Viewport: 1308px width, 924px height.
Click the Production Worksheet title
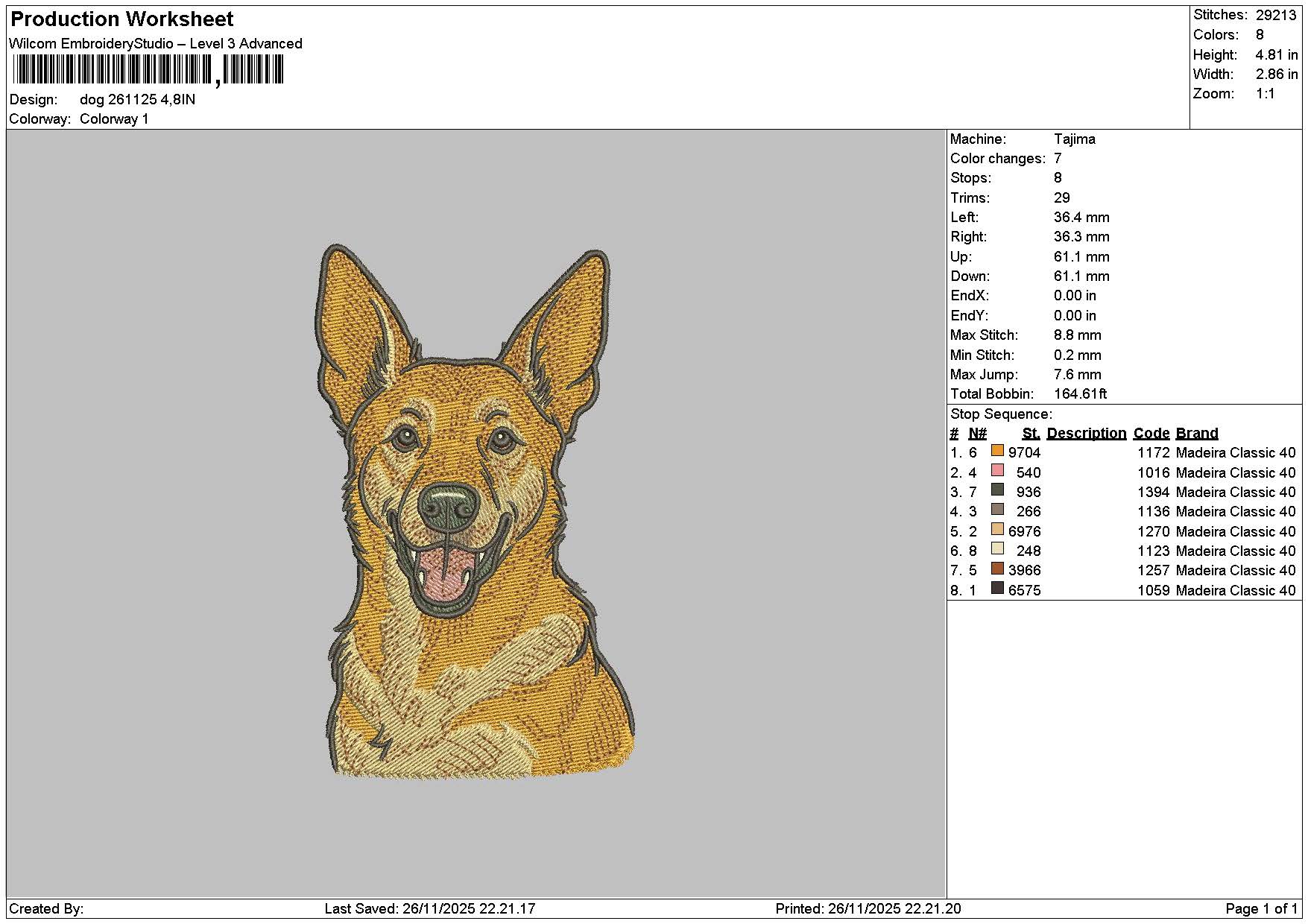(122, 19)
